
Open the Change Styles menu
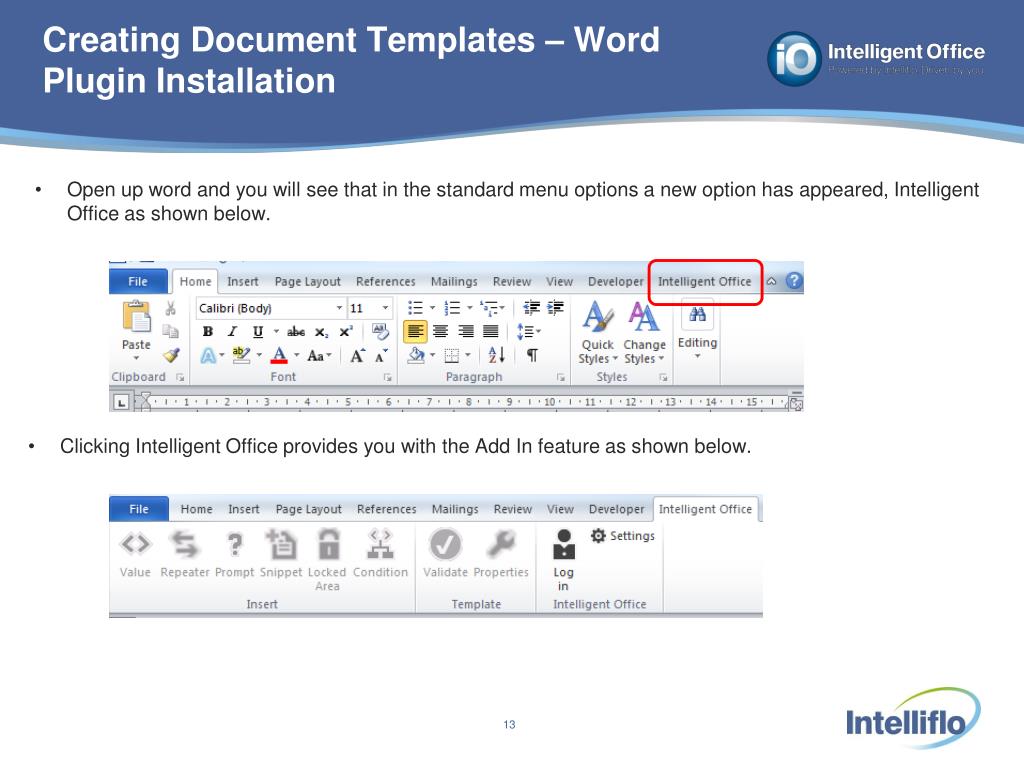(x=644, y=332)
